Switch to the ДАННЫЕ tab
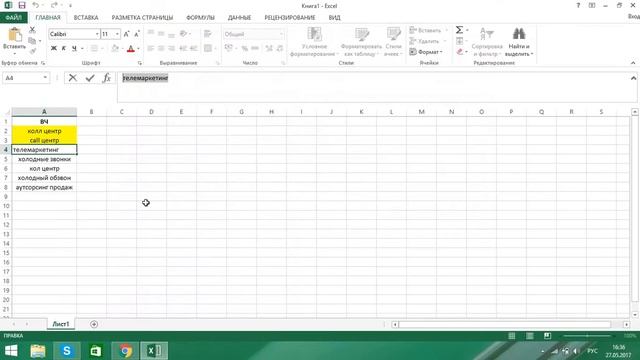640x360 pixels. tap(239, 18)
